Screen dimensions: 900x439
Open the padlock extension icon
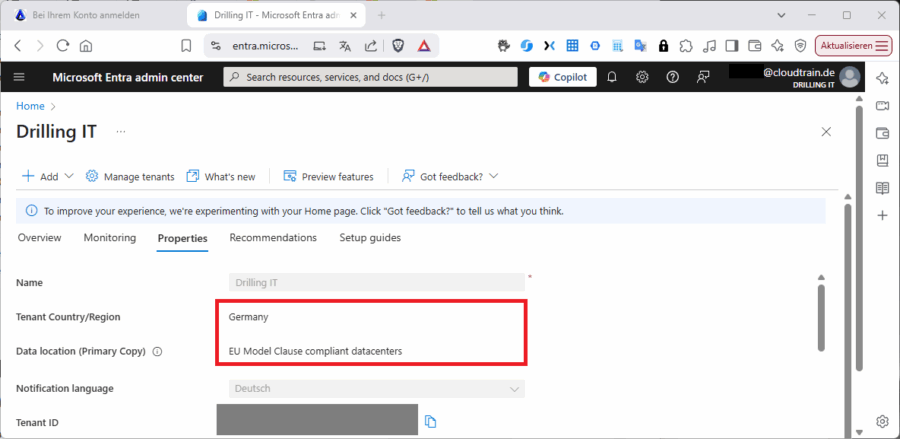664,46
